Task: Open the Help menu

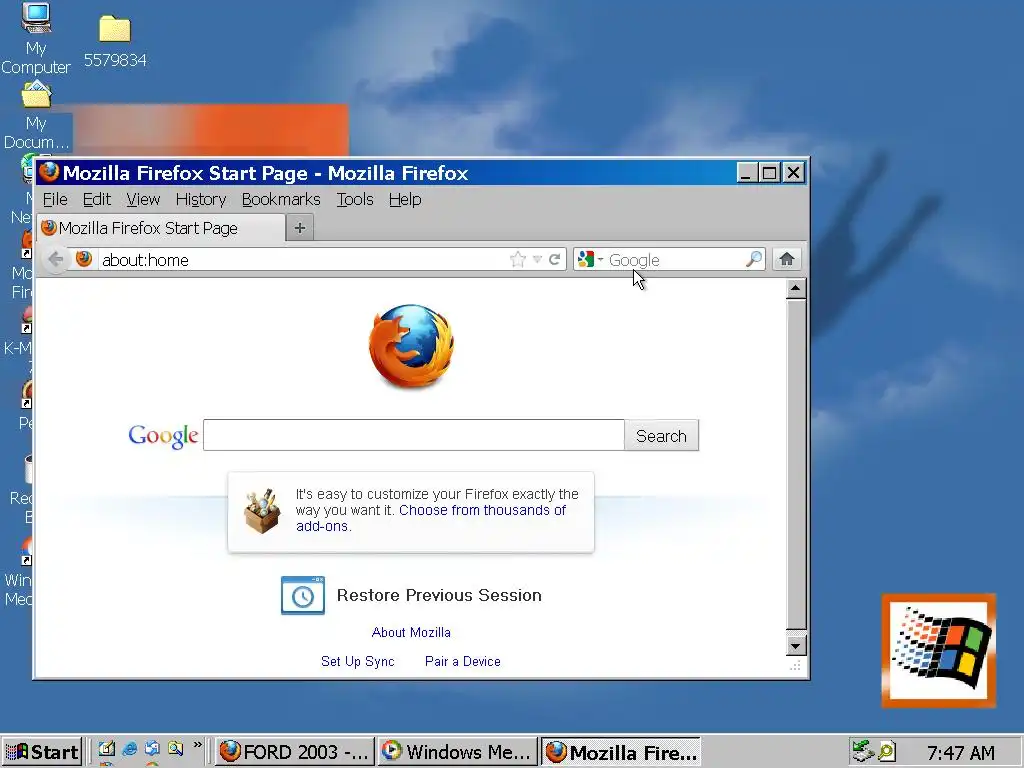Action: (x=405, y=199)
